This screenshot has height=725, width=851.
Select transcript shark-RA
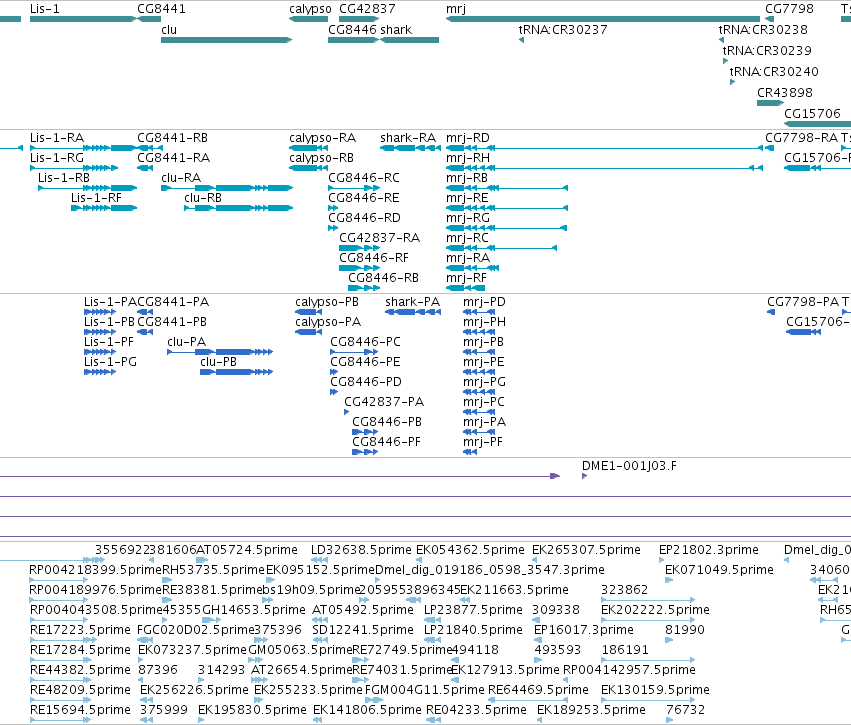point(410,148)
